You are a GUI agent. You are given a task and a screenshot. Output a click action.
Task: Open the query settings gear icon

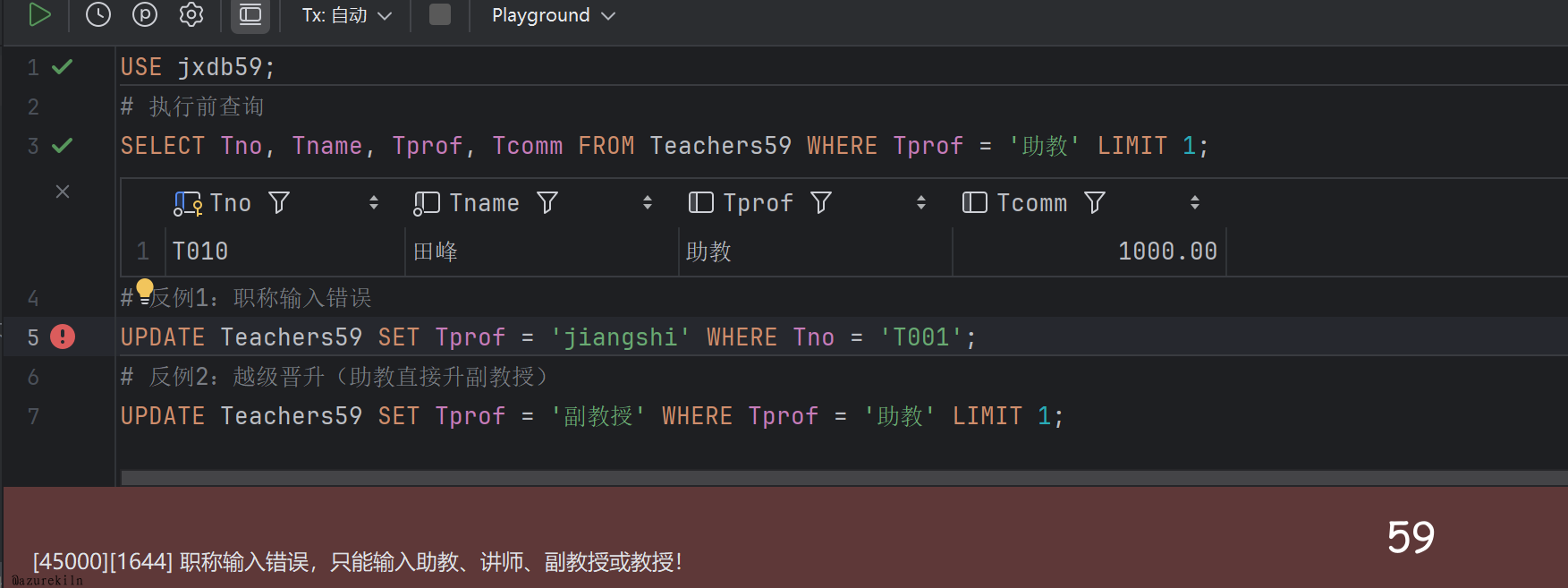pos(191,14)
